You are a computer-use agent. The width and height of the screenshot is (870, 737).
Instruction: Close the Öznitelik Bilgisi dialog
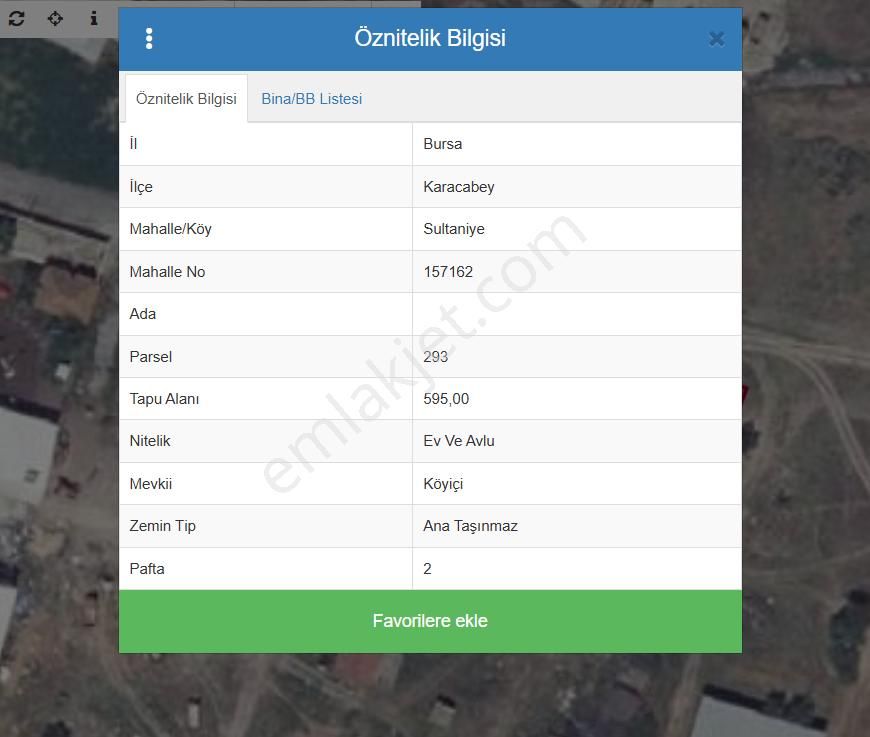pyautogui.click(x=716, y=39)
